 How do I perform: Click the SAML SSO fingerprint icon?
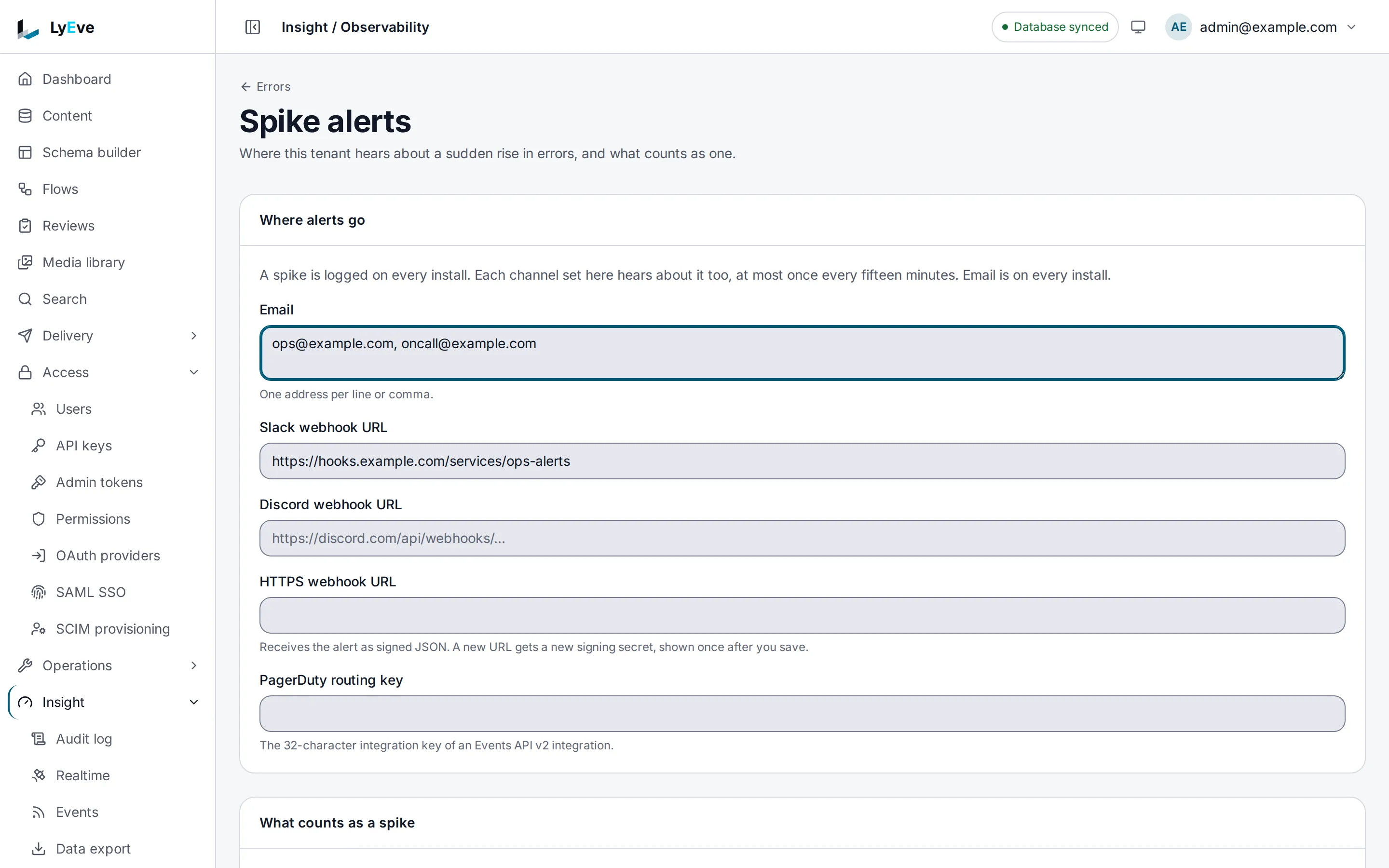(x=39, y=593)
